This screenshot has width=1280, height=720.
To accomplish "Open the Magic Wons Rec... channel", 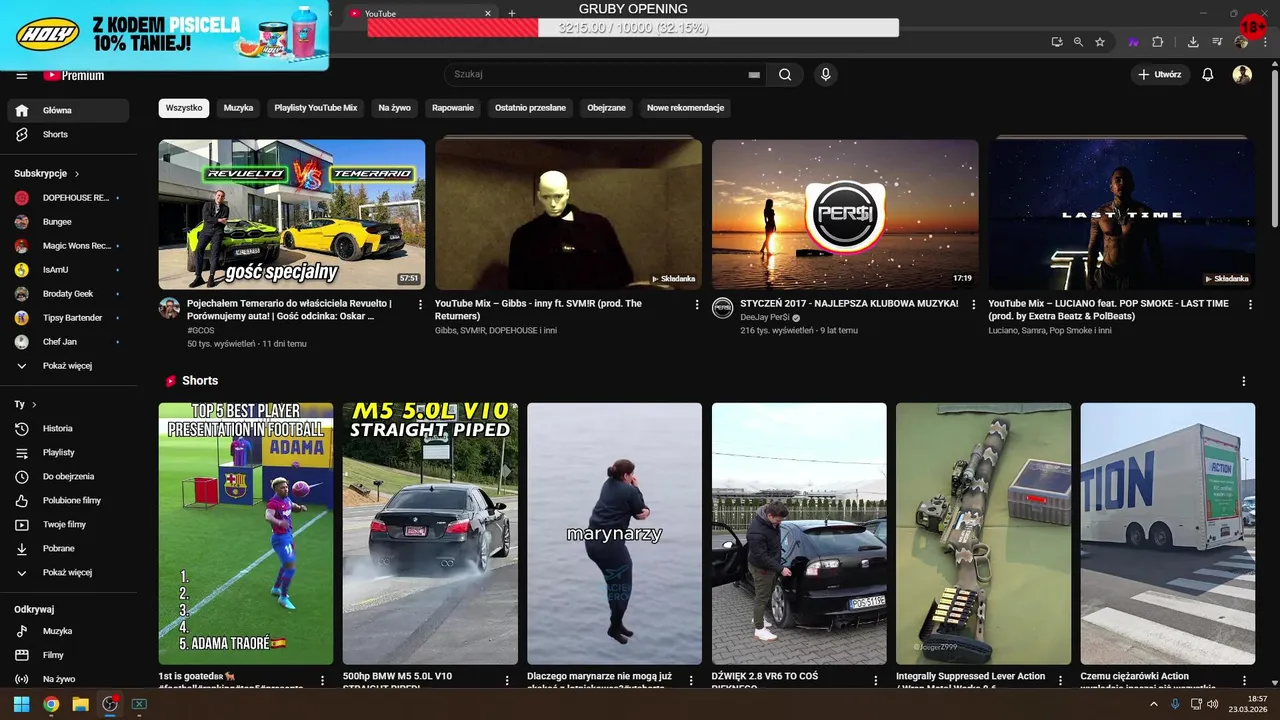I will (x=68, y=246).
